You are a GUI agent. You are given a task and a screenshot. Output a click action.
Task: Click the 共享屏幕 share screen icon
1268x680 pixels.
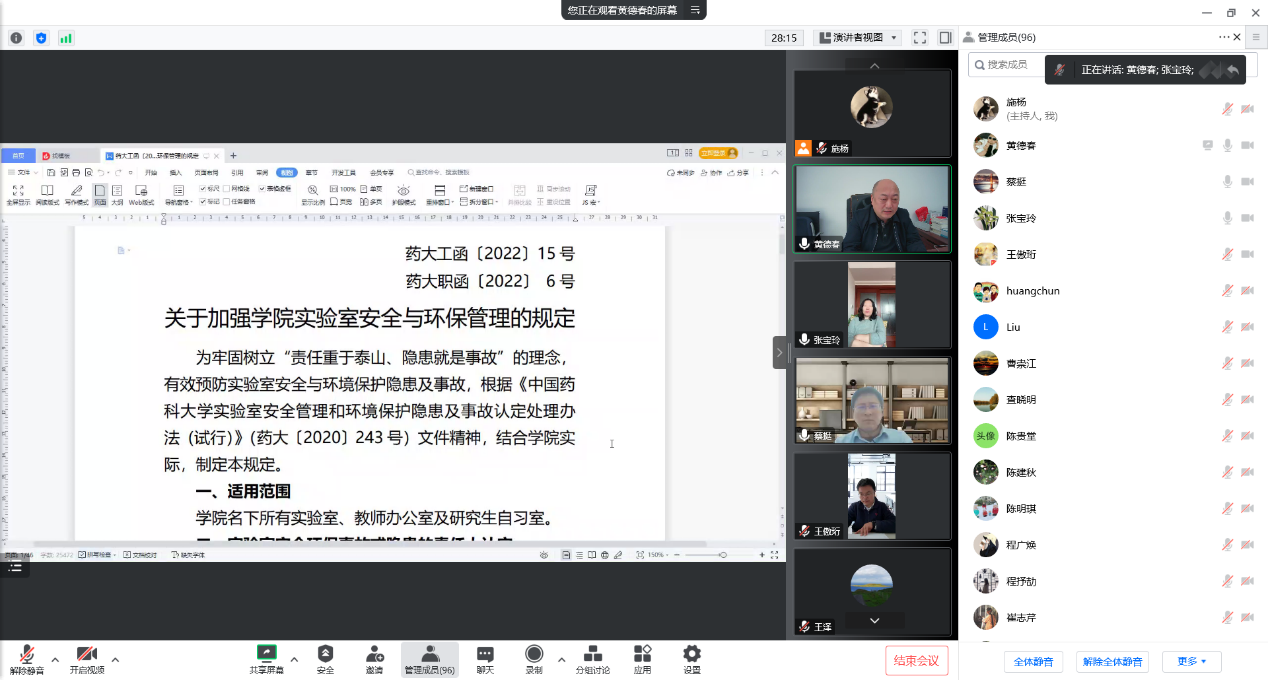pos(266,655)
